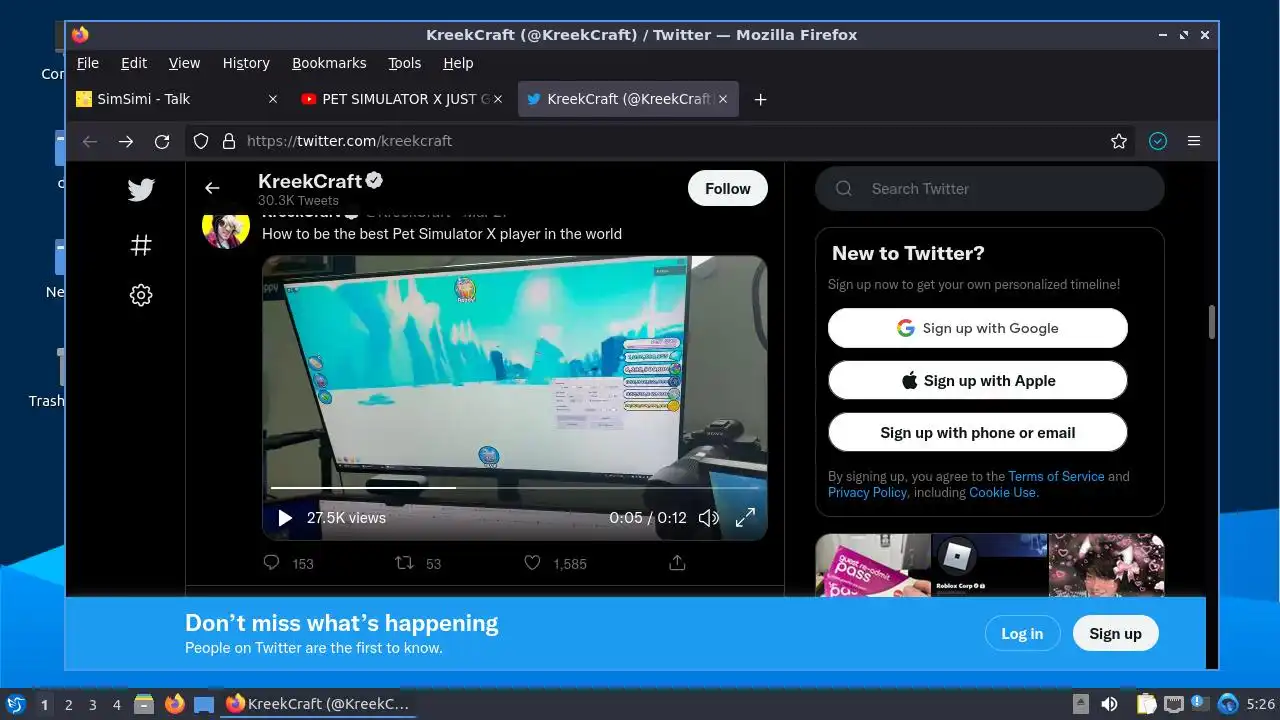Open a new tab with plus button
Screen dimensions: 1280x720
[760, 99]
